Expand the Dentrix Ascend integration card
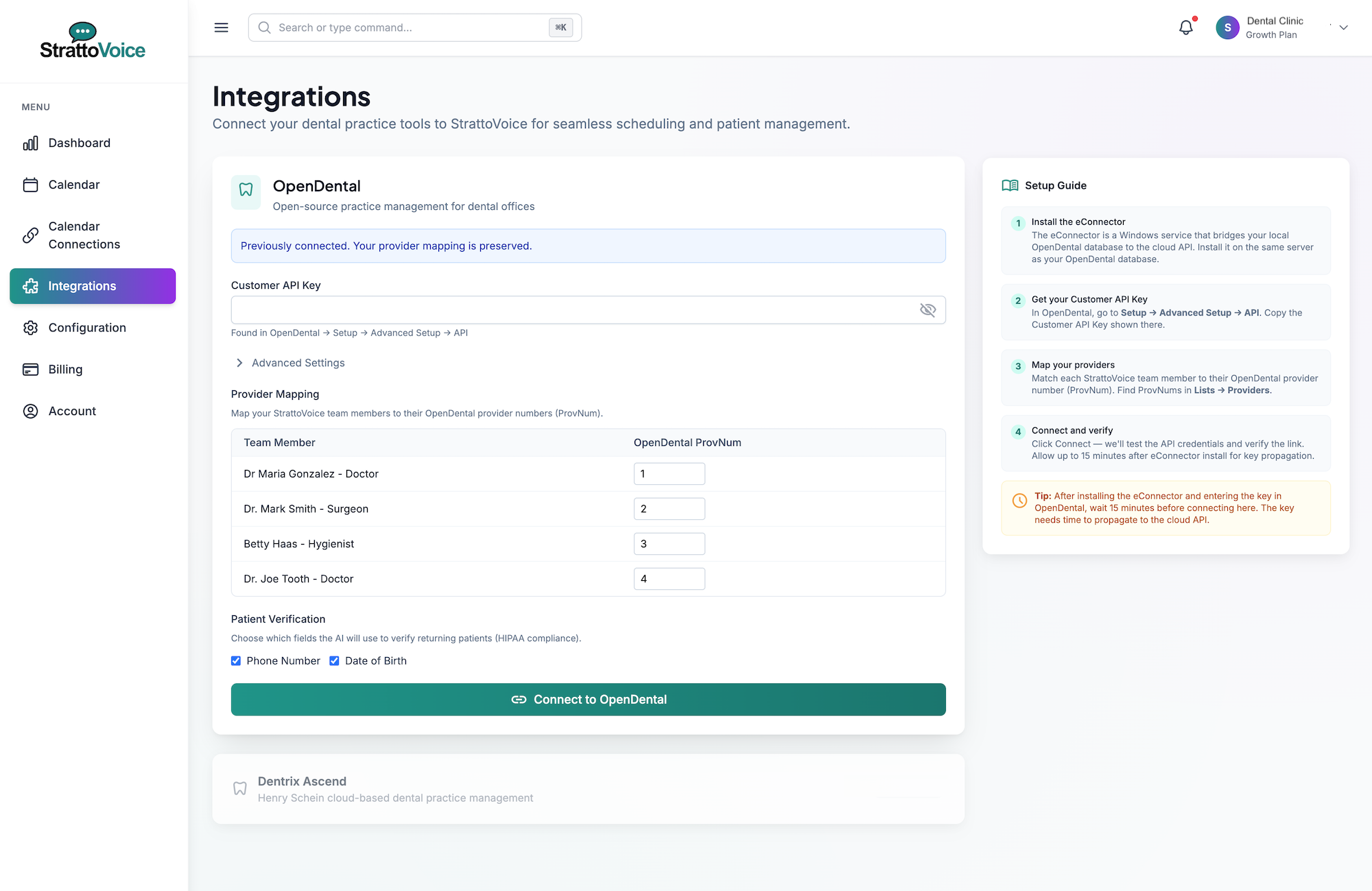Image resolution: width=1372 pixels, height=891 pixels. (589, 789)
